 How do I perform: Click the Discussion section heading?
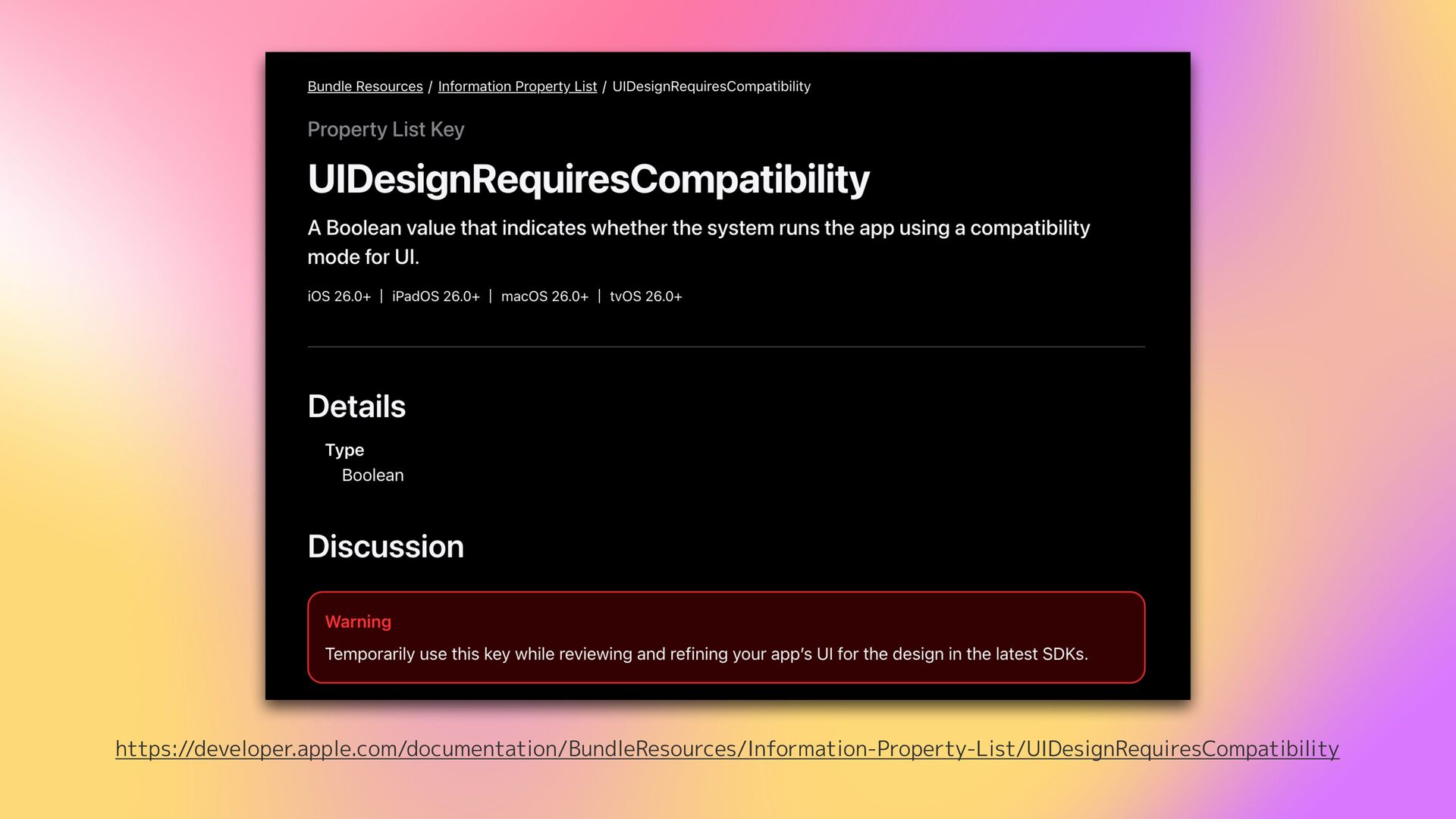coord(385,547)
